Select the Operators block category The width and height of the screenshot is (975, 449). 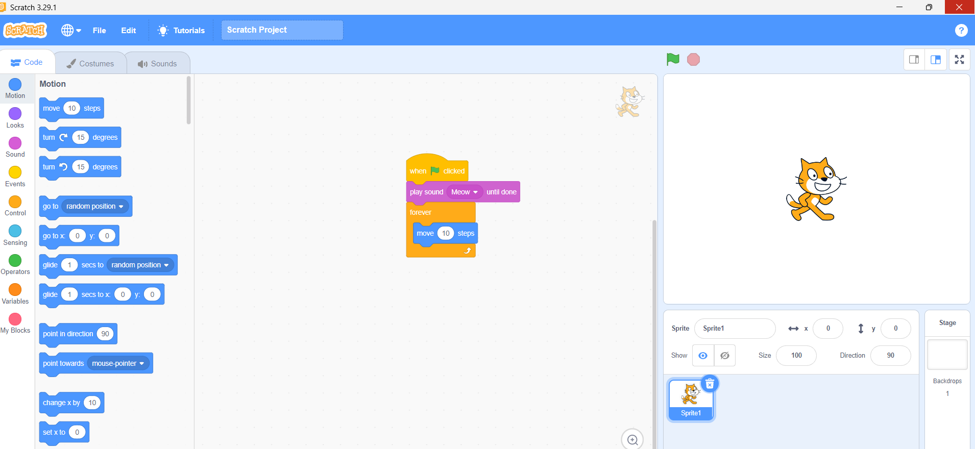point(16,264)
